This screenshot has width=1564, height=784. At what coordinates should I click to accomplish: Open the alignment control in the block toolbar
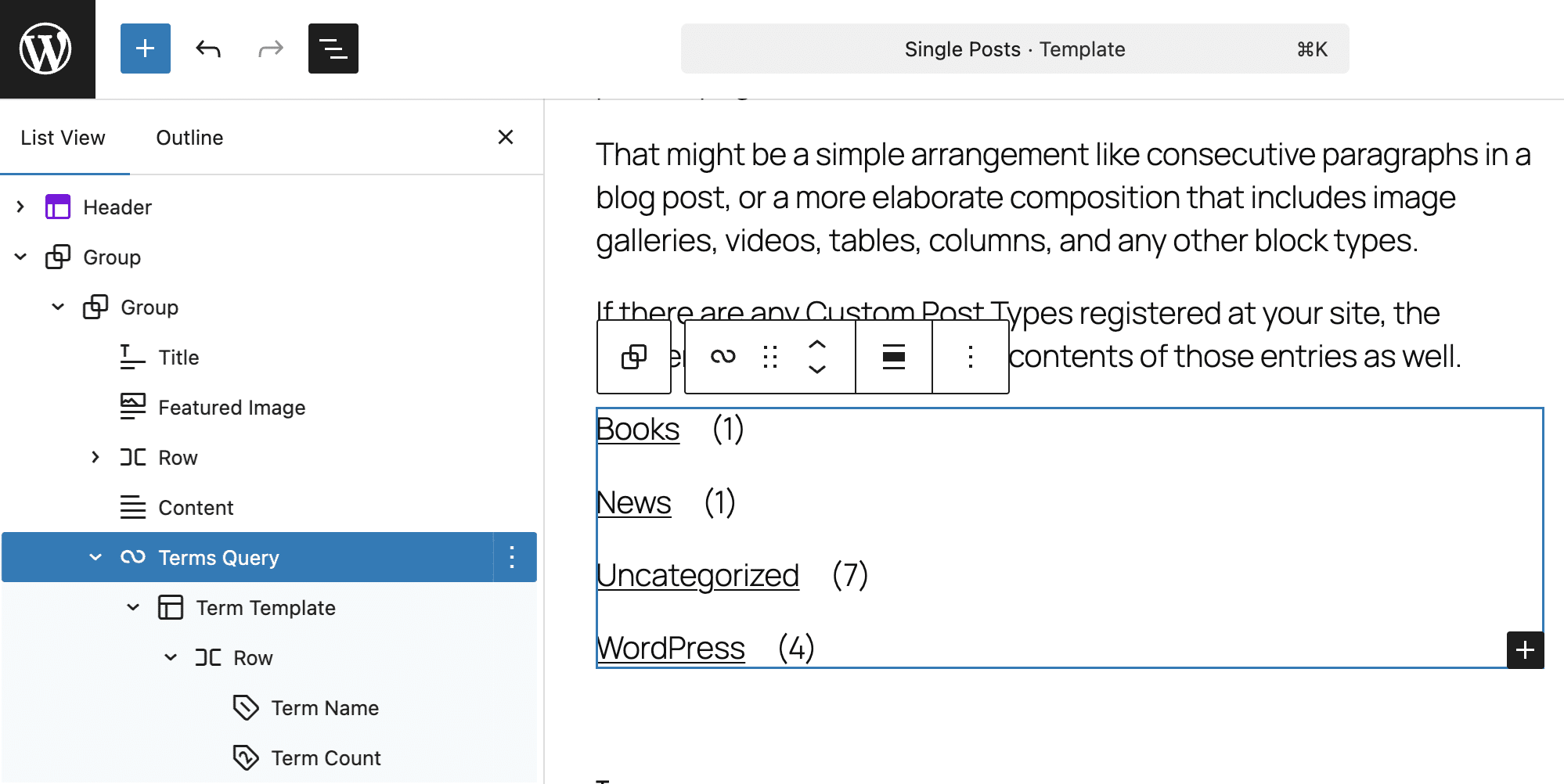892,357
